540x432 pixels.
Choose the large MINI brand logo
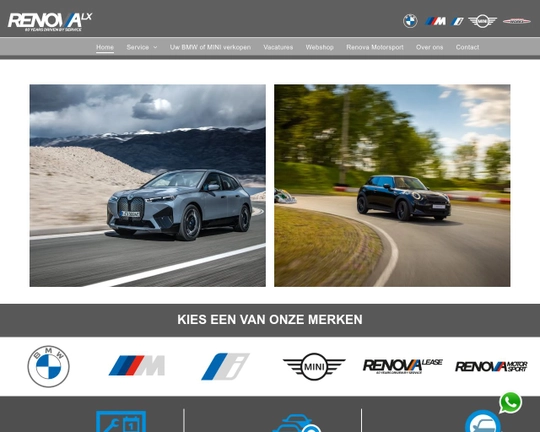314,366
